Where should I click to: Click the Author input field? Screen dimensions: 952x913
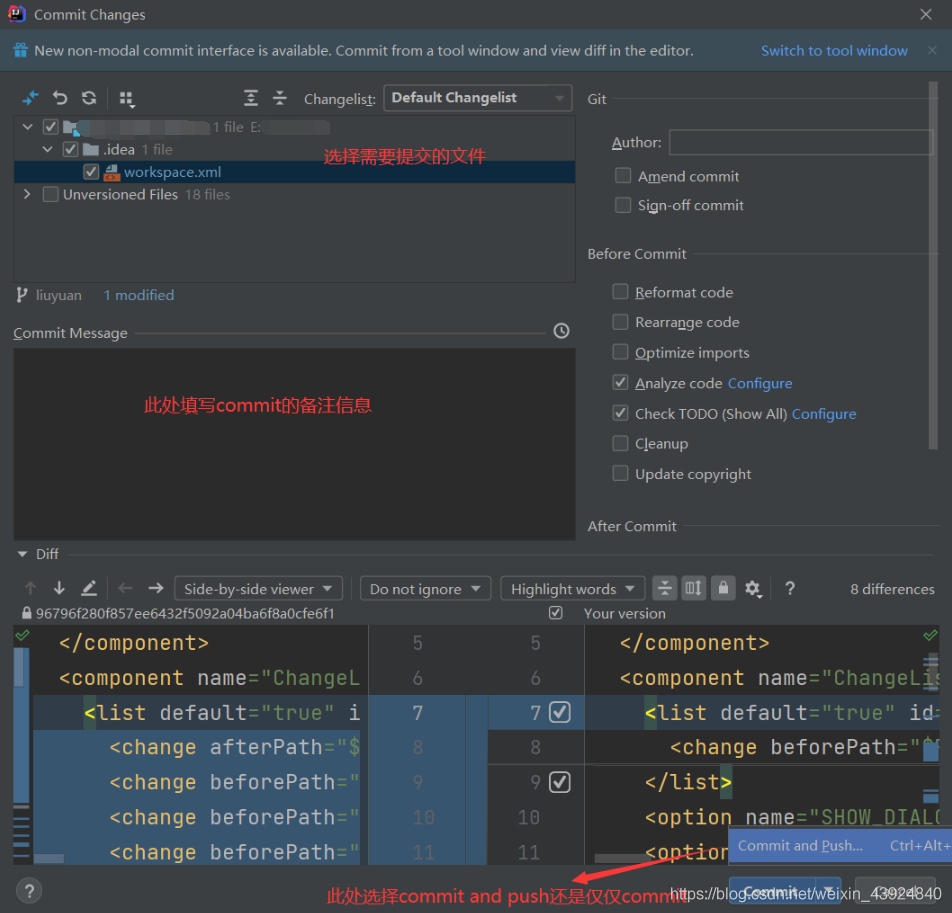point(800,143)
